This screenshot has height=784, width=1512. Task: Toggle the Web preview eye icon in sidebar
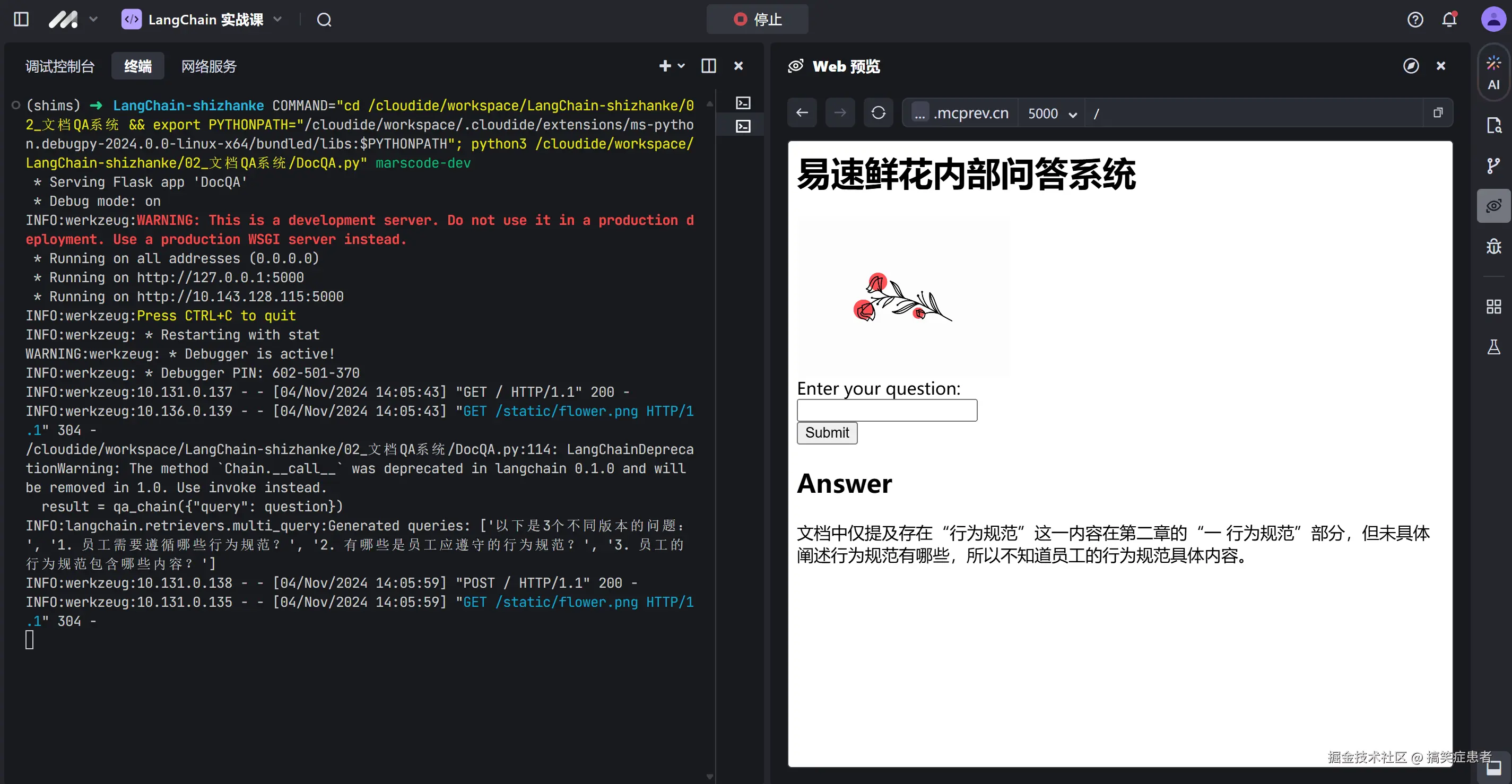(1493, 206)
